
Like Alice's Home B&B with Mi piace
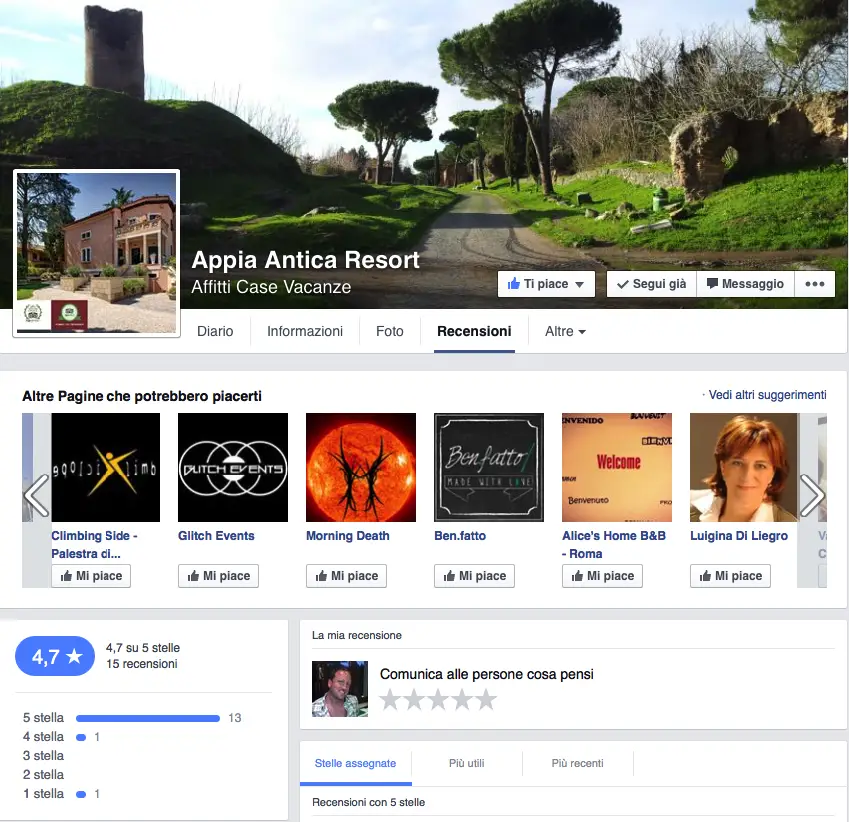click(602, 576)
